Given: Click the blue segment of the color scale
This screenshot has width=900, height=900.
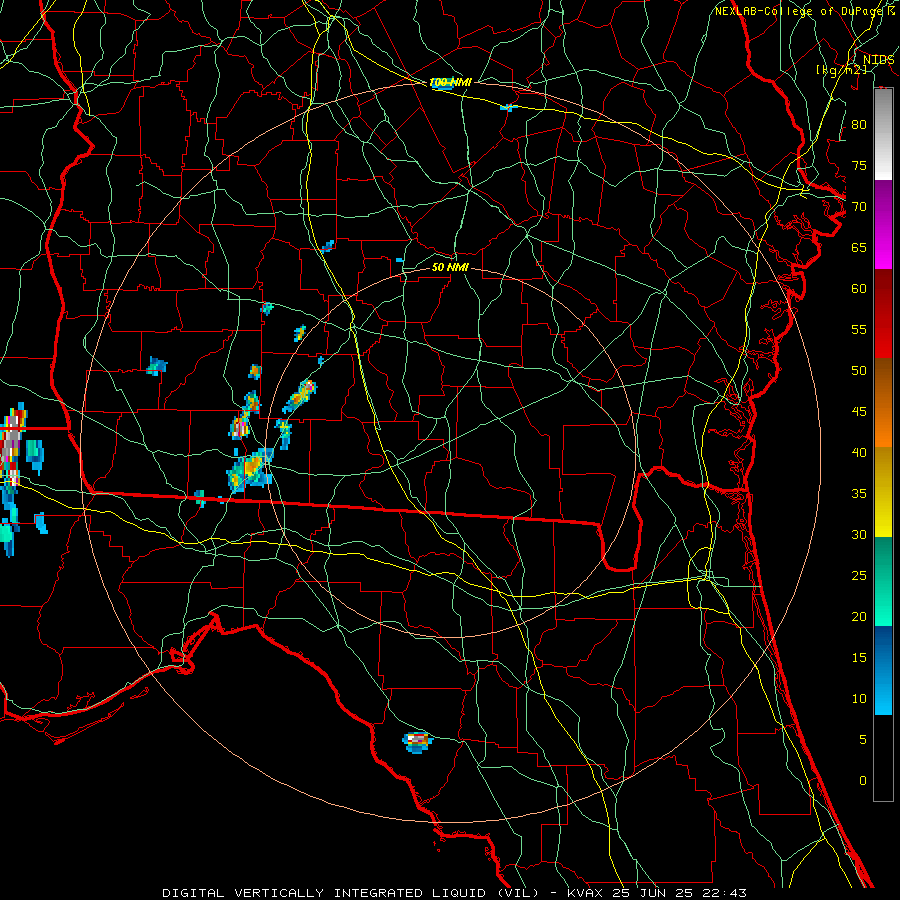Looking at the screenshot, I should pyautogui.click(x=883, y=670).
